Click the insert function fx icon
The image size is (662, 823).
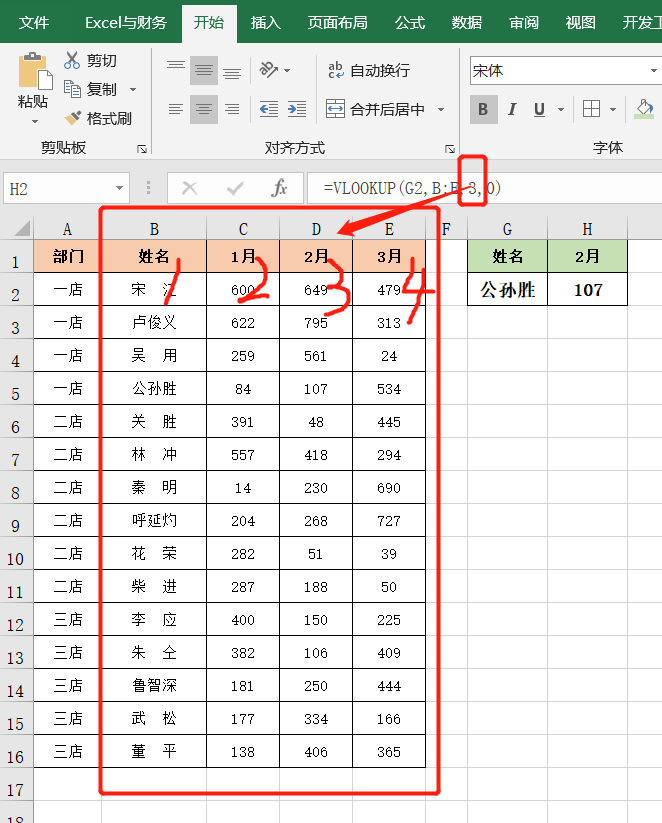[279, 188]
